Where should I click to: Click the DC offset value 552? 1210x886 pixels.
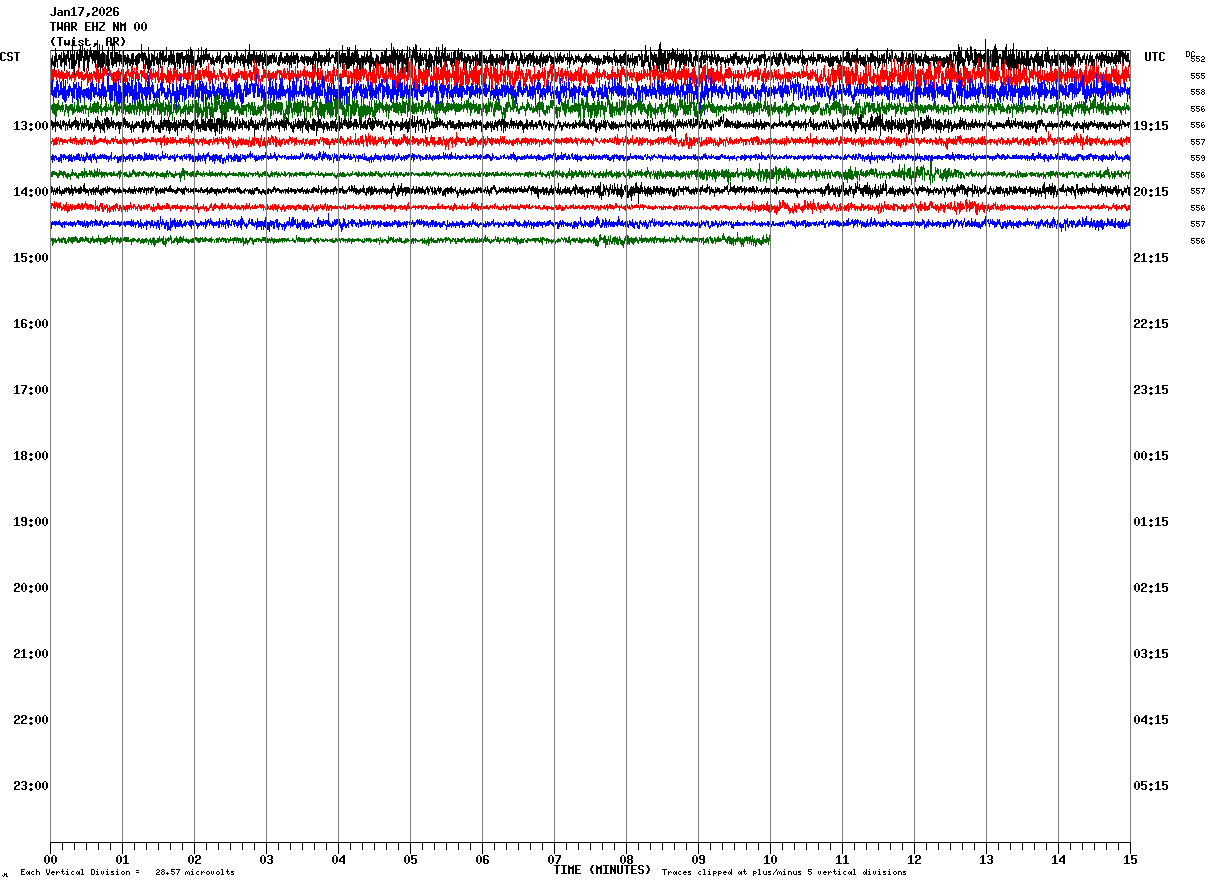[1198, 60]
